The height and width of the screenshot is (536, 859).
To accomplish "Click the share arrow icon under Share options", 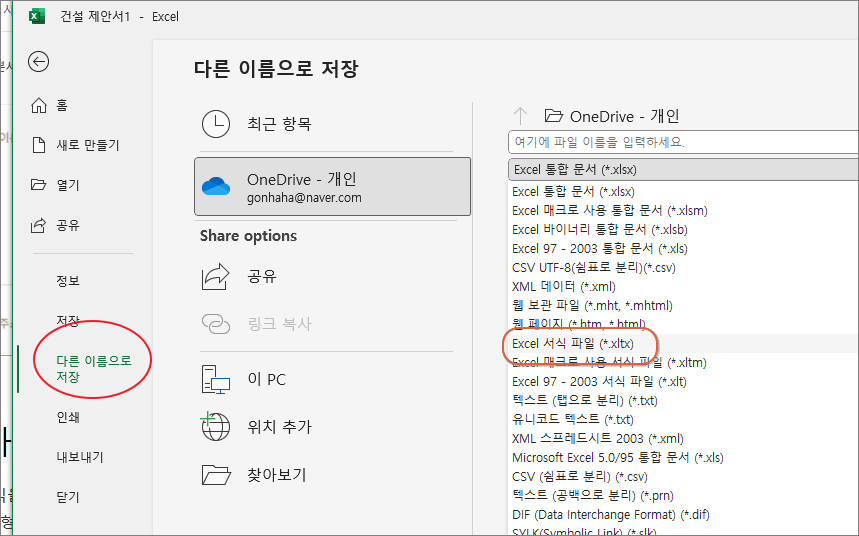I will click(216, 276).
